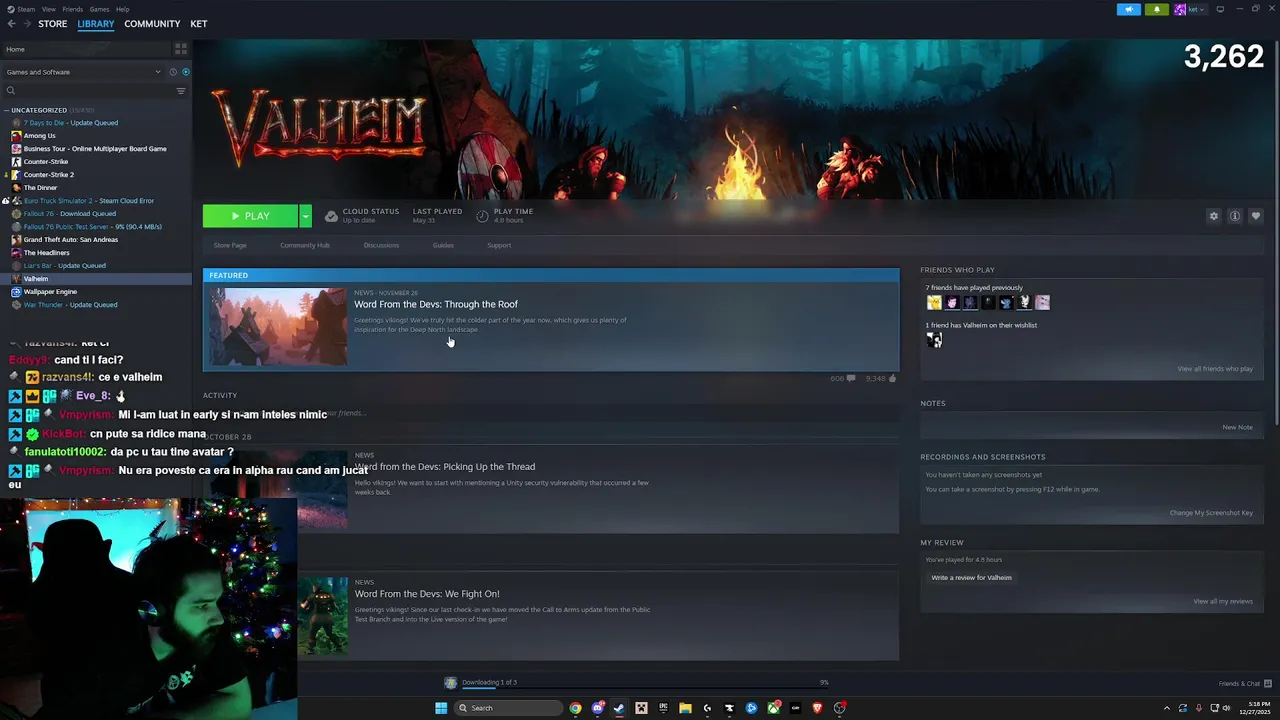Expand Games and Software dropdown
This screenshot has width=1280, height=720.
point(82,72)
